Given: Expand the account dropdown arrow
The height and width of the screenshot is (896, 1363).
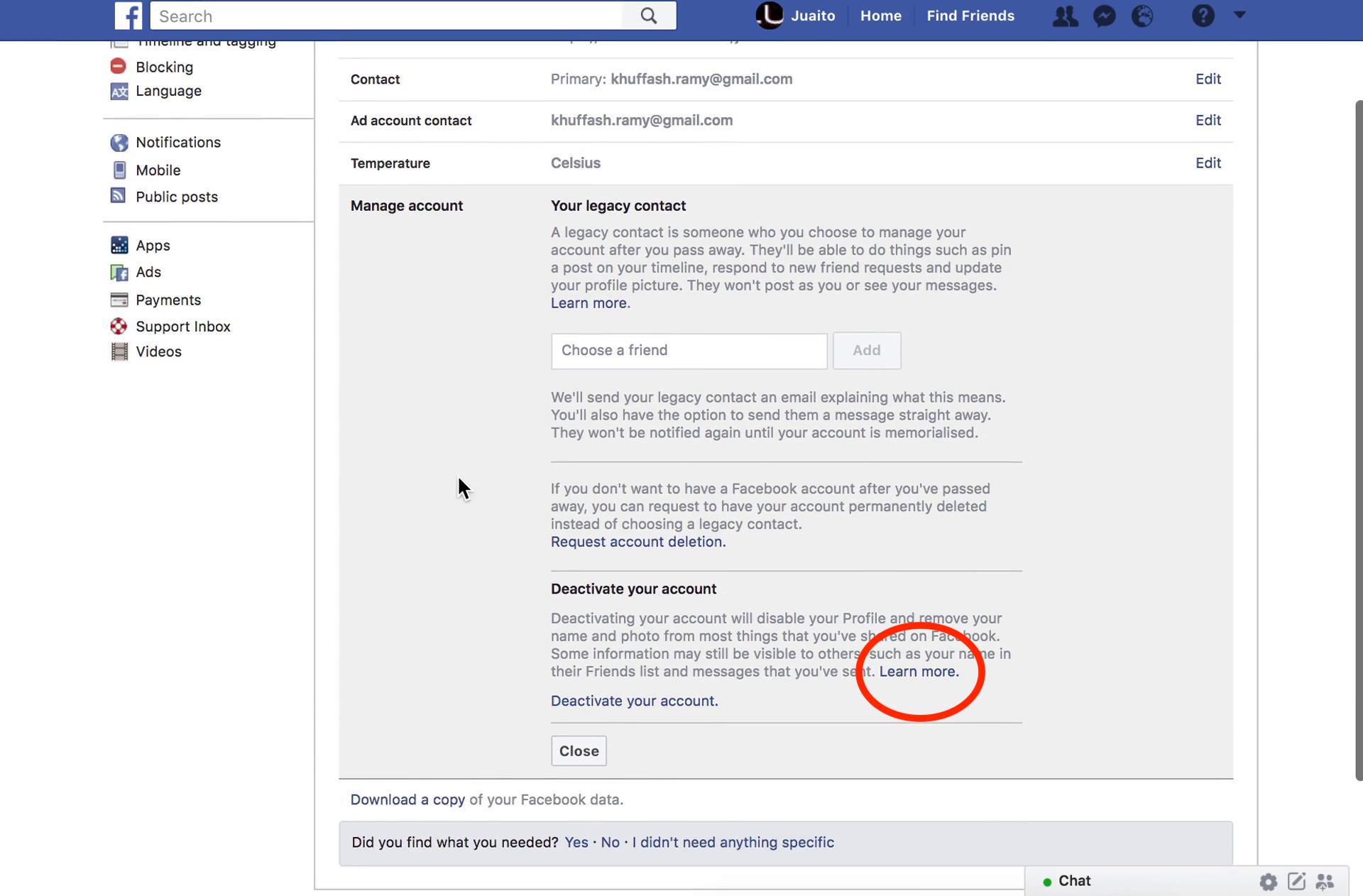Looking at the screenshot, I should (1239, 14).
